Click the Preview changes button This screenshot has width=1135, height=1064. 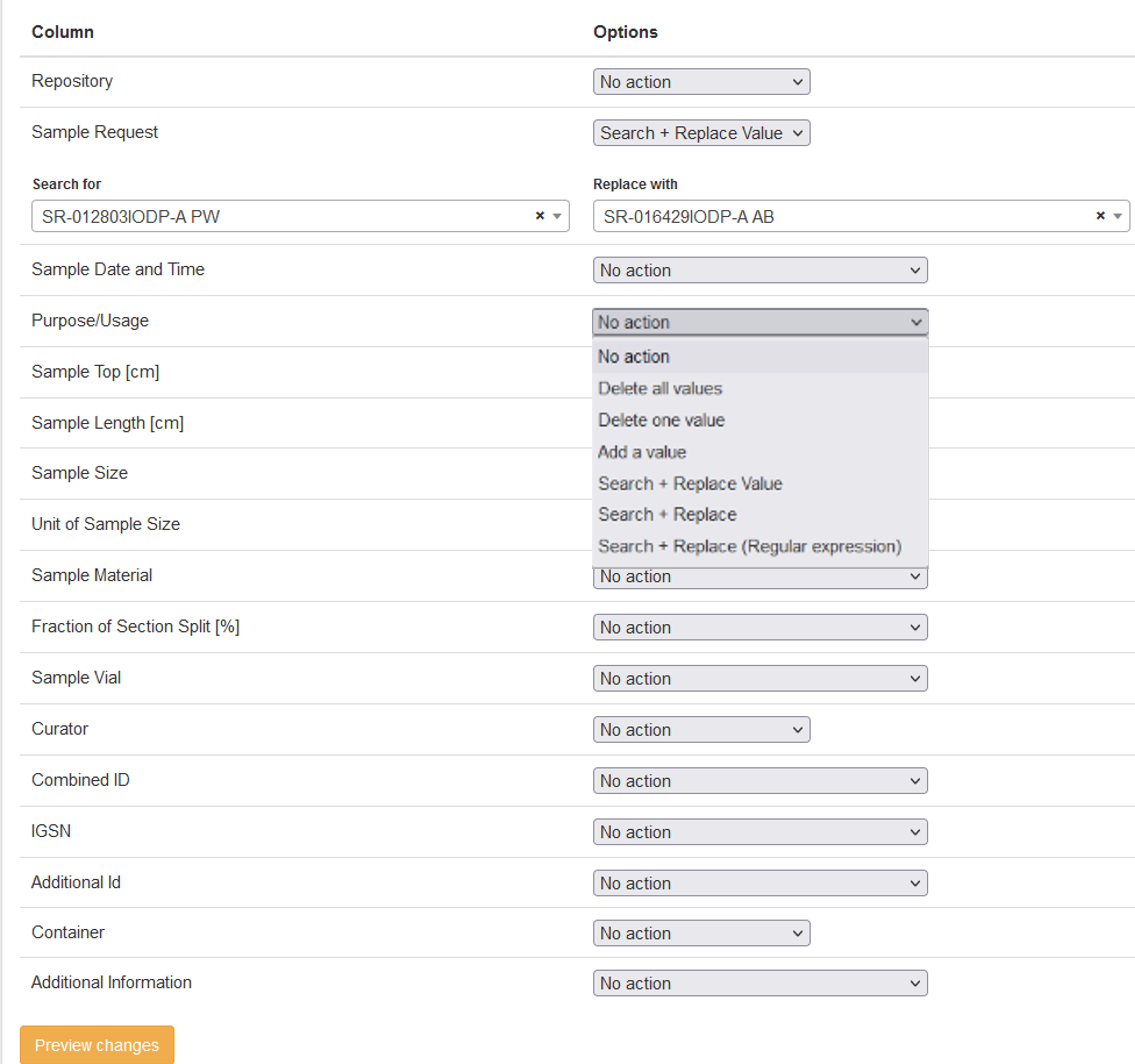point(97,1045)
